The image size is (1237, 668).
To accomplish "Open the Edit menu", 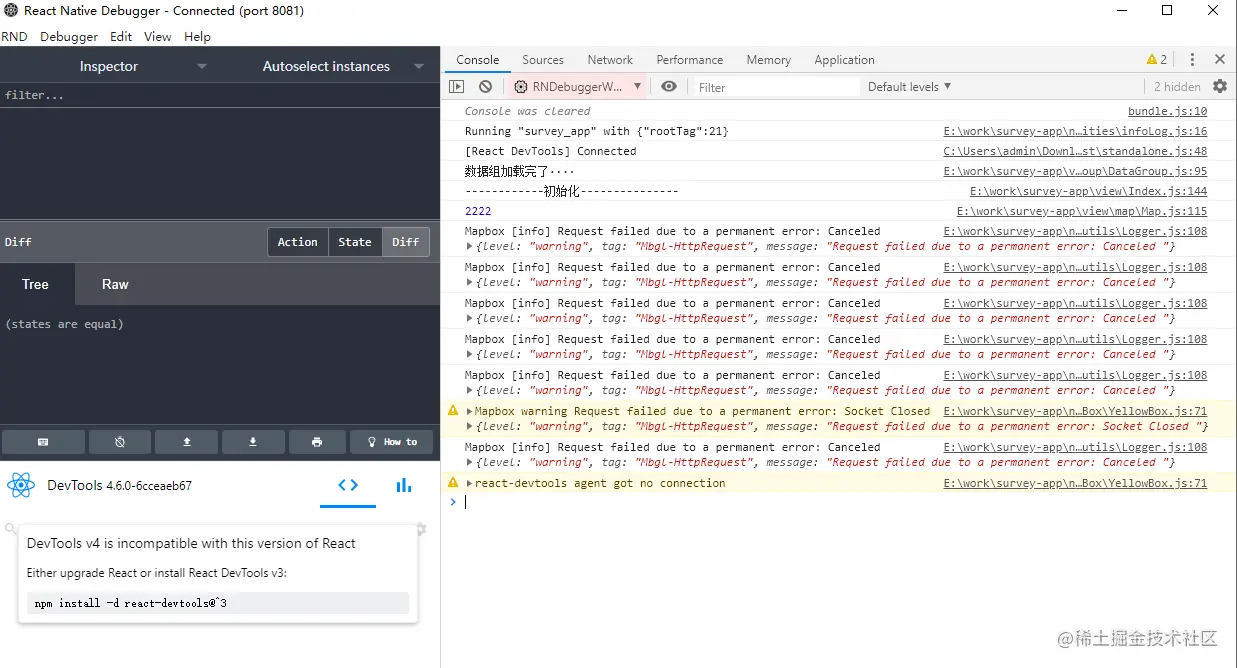I will (x=121, y=36).
